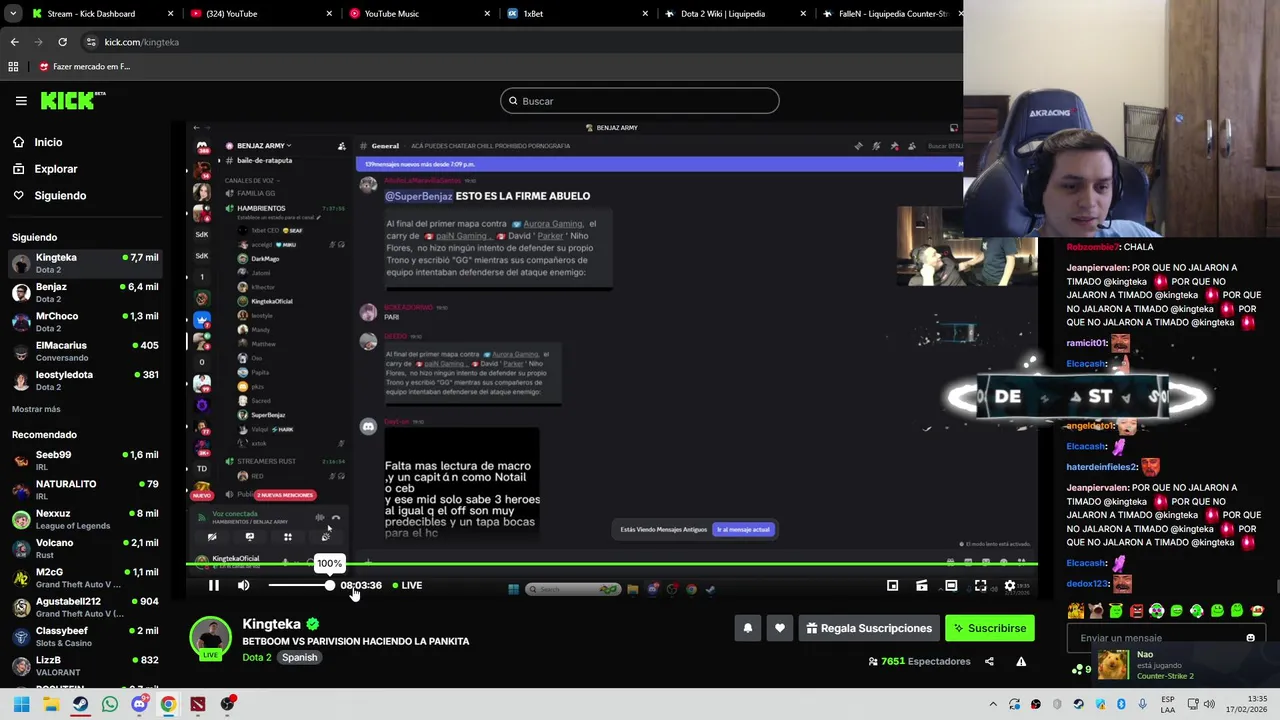This screenshot has height=720, width=1280.
Task: Adjust the stream volume slider handle
Action: pyautogui.click(x=329, y=585)
